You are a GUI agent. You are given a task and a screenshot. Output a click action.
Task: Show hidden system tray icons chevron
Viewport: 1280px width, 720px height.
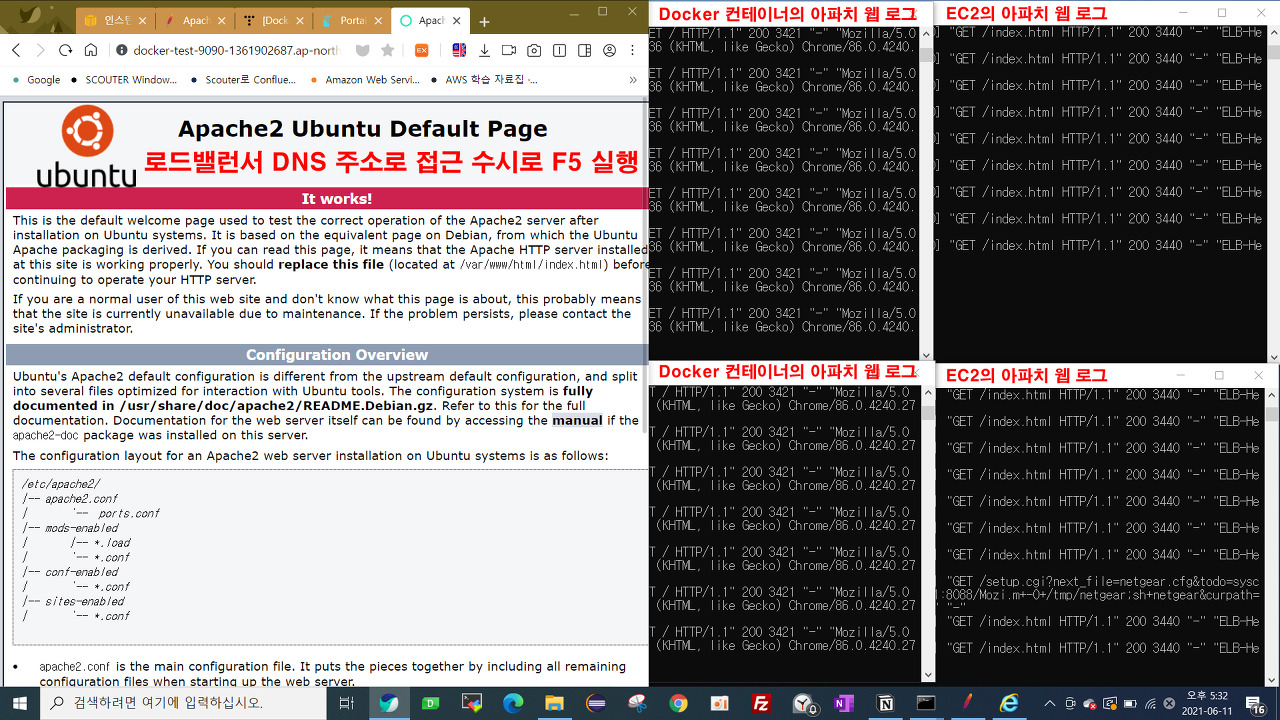(1049, 703)
